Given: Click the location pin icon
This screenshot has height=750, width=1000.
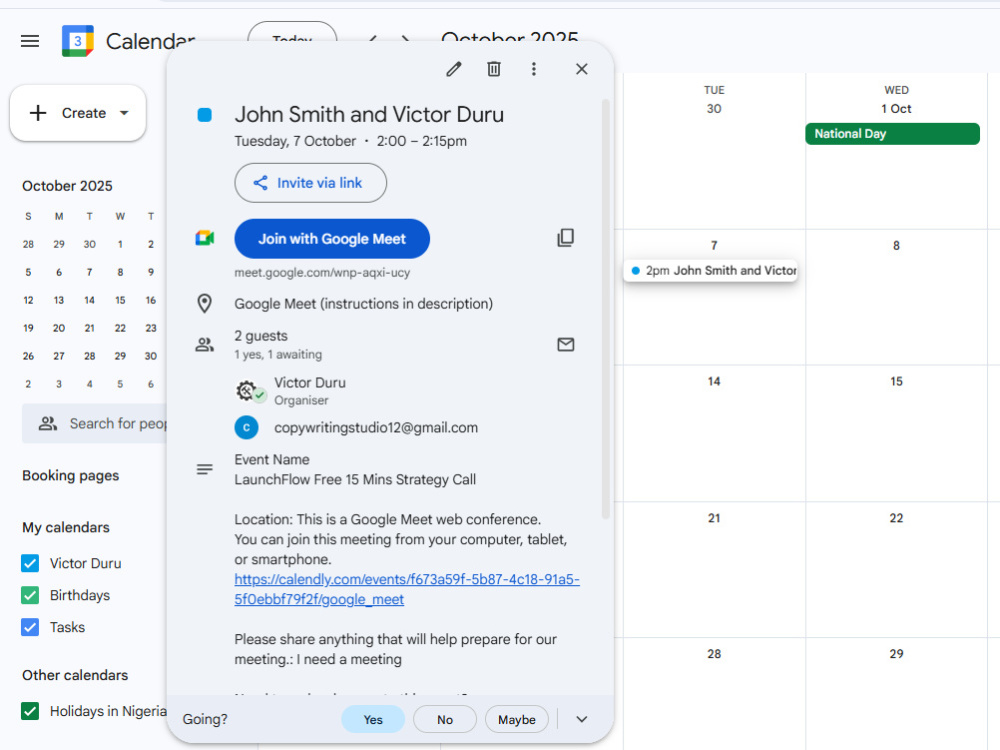Looking at the screenshot, I should (x=204, y=304).
